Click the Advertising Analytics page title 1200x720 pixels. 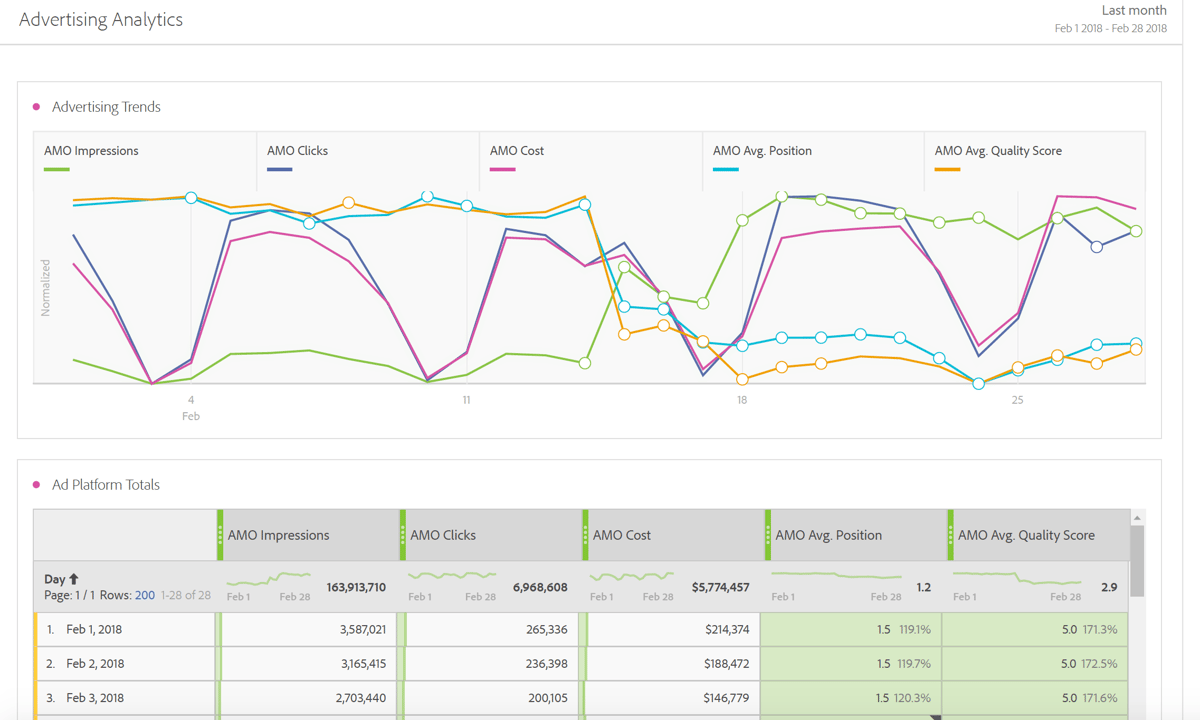click(101, 19)
